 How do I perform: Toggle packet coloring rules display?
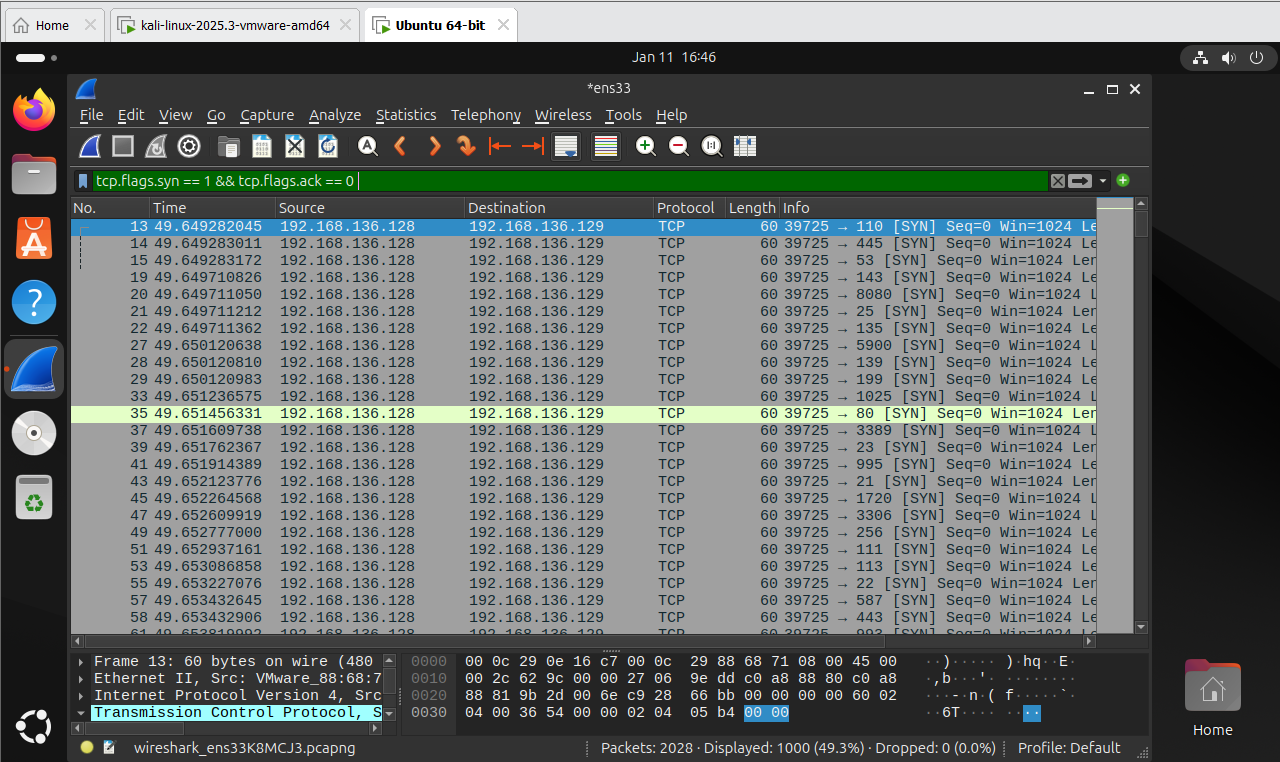point(605,146)
